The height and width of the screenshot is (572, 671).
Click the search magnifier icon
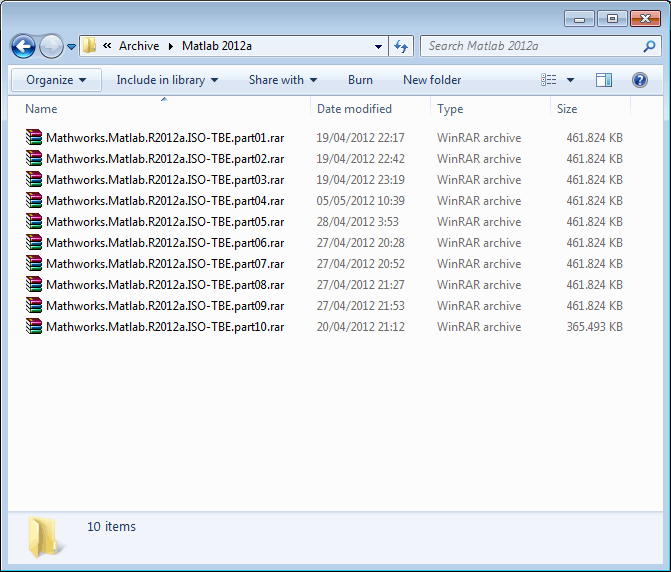649,46
